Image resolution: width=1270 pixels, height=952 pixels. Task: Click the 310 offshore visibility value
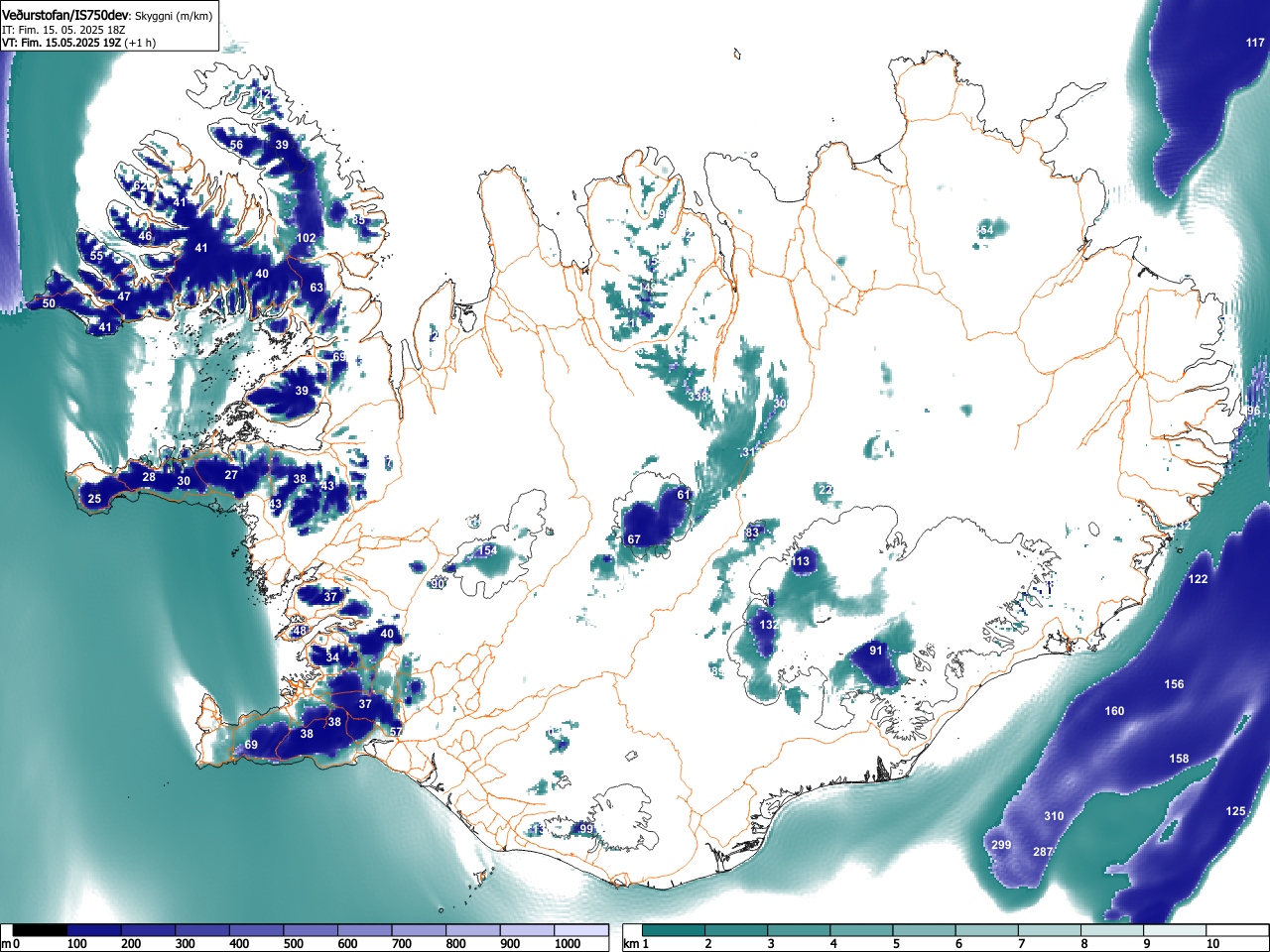[x=1054, y=816]
